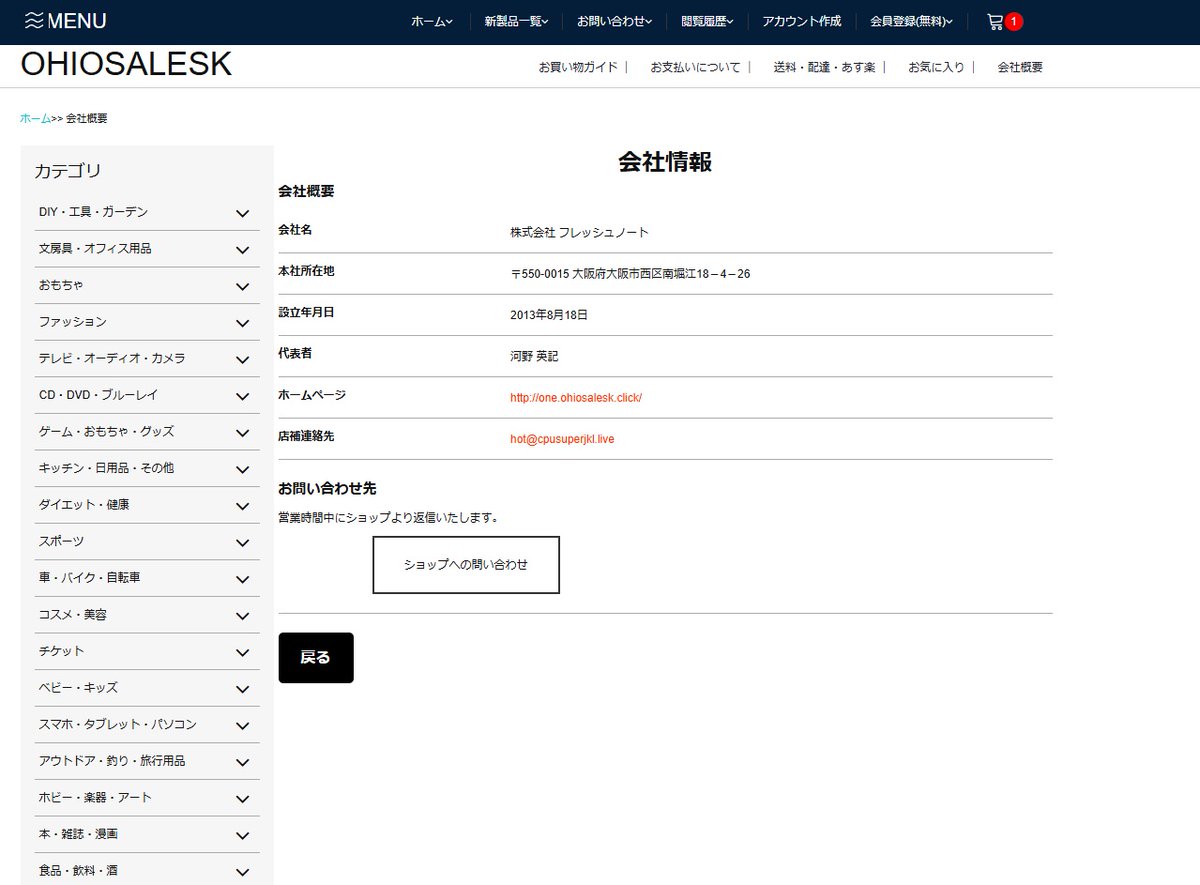
Task: Expand the DIY・工具・ガーデン category
Action: coord(147,212)
